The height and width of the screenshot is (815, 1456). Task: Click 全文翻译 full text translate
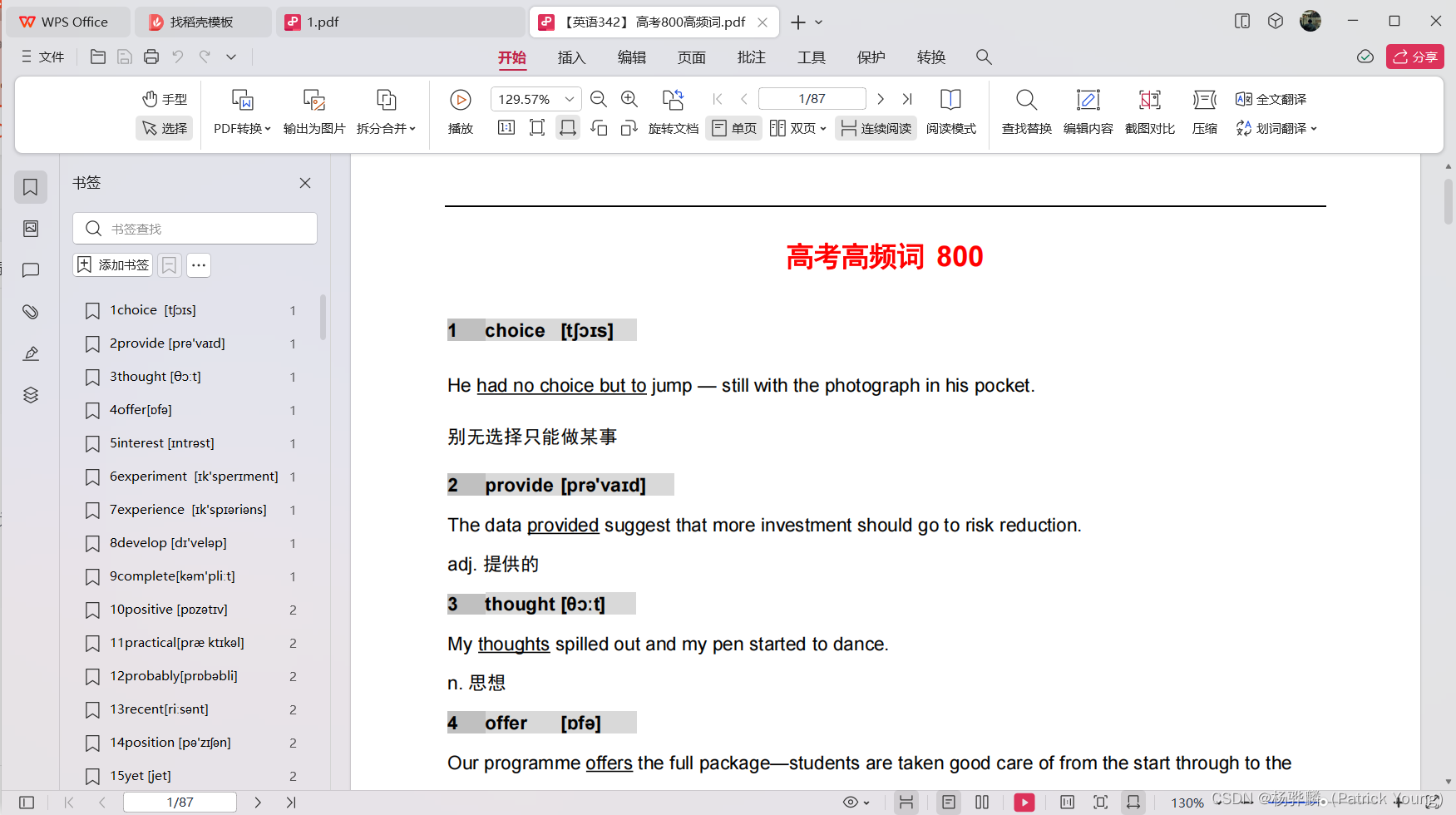(1271, 99)
